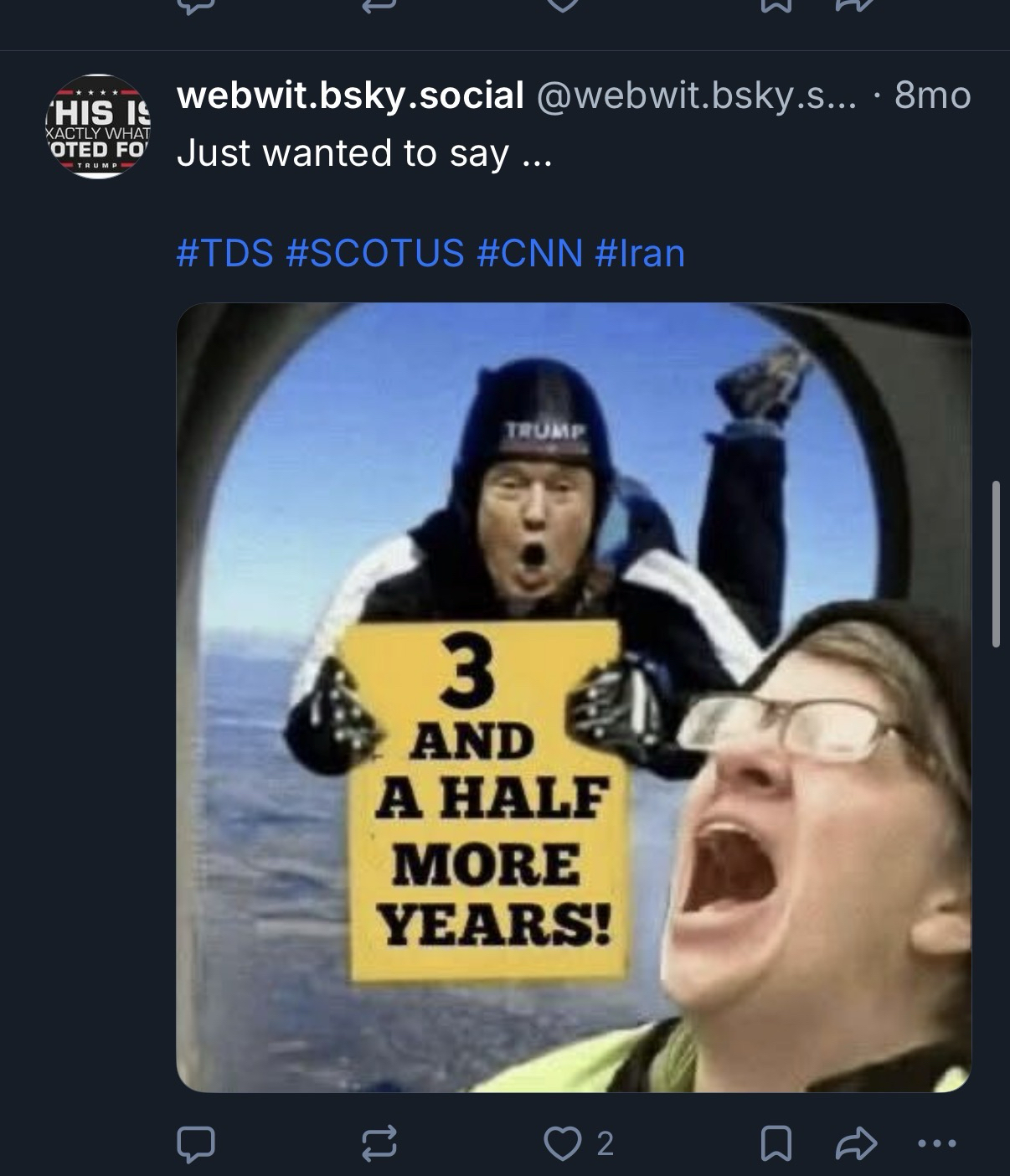Open the #CNN hashtag
The image size is (1010, 1176).
pos(530,253)
